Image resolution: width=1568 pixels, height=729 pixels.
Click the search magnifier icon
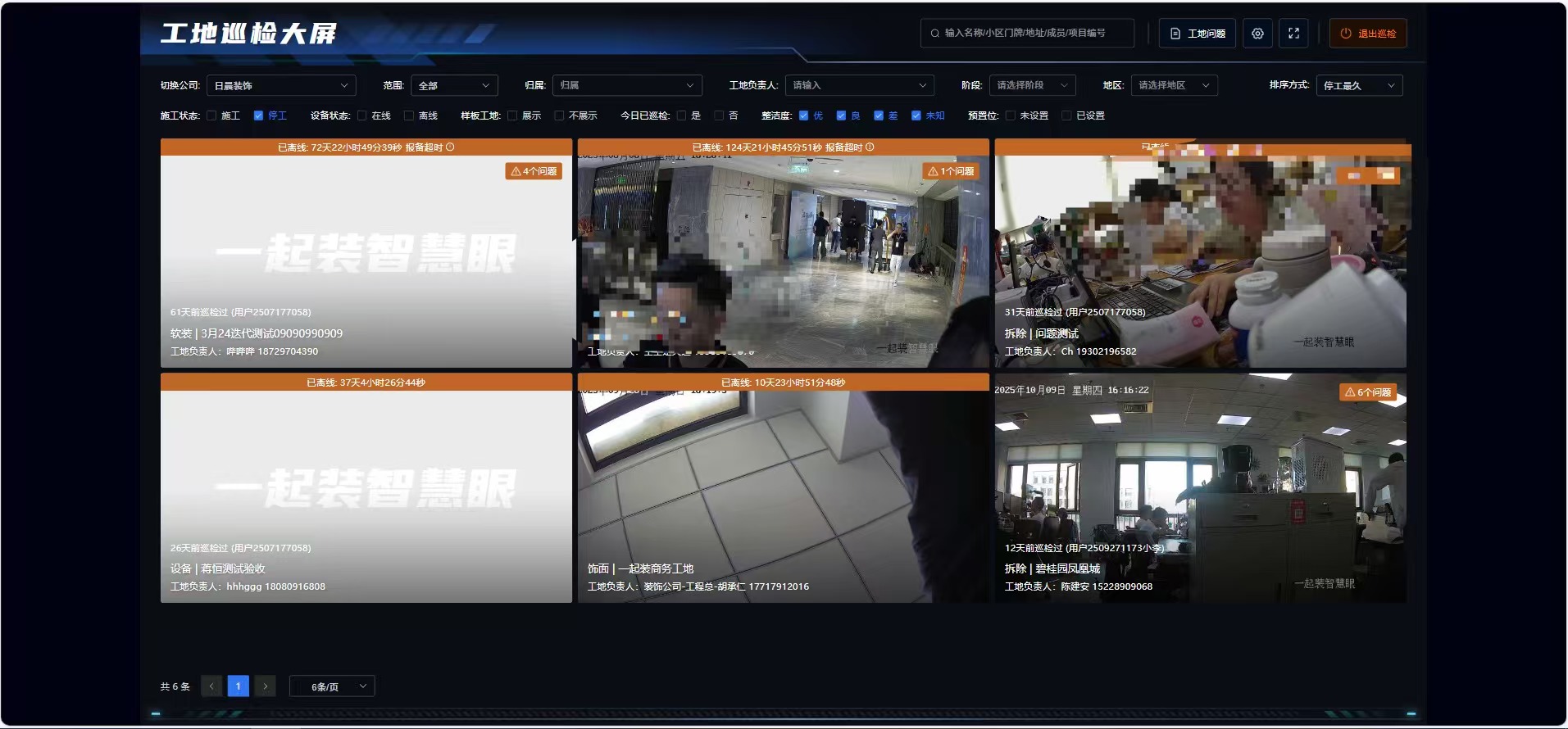[934, 34]
